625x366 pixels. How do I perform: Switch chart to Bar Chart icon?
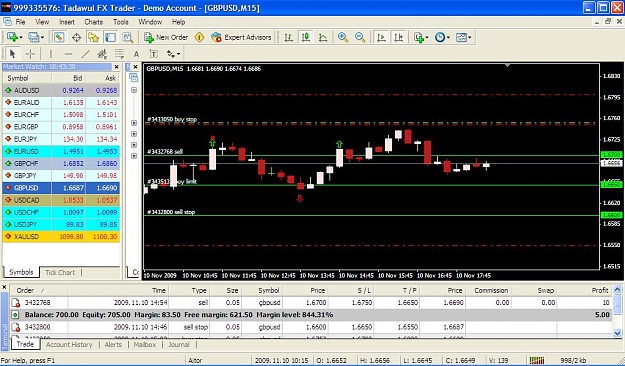coord(289,37)
